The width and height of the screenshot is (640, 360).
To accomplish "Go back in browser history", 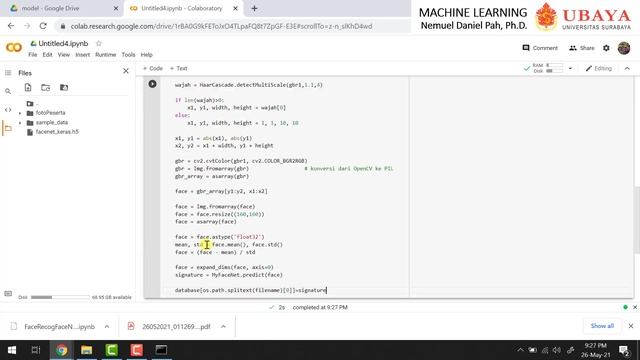I will tap(11, 26).
